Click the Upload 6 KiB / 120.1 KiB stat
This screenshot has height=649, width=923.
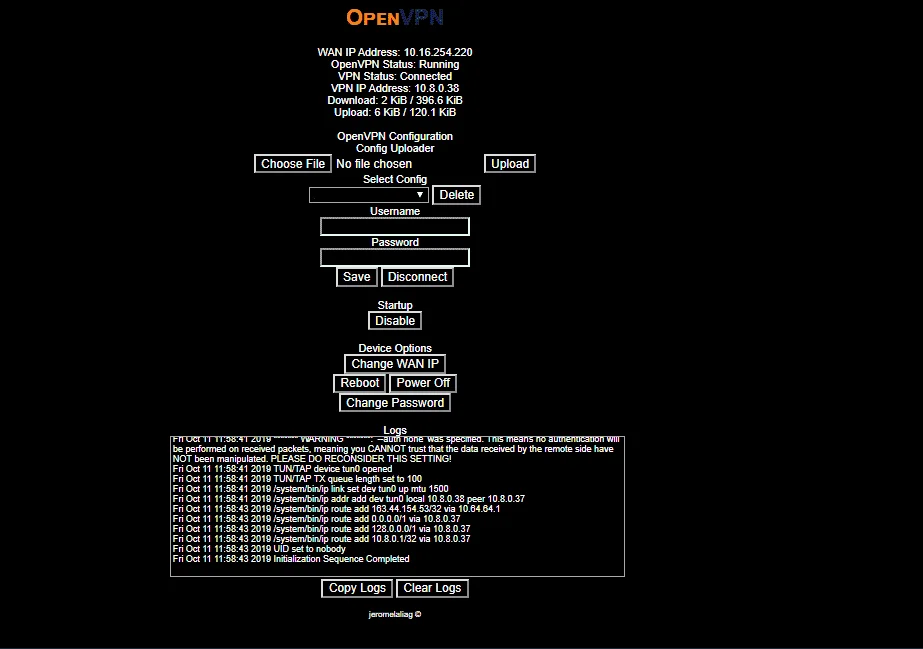click(x=395, y=112)
